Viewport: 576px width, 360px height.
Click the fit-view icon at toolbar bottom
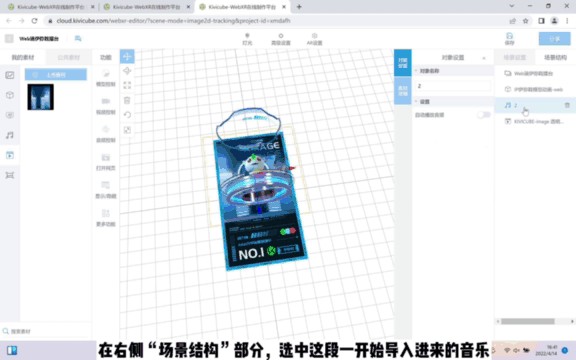click(x=127, y=130)
